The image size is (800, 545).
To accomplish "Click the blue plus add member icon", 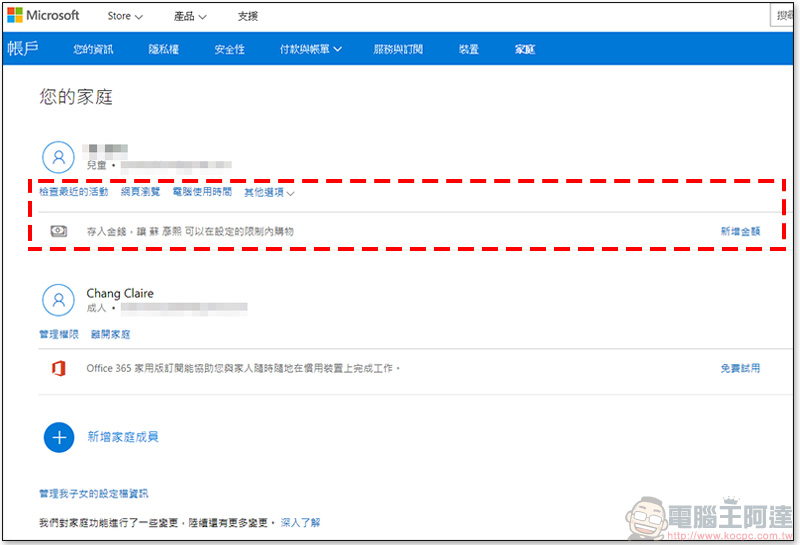I will (59, 437).
